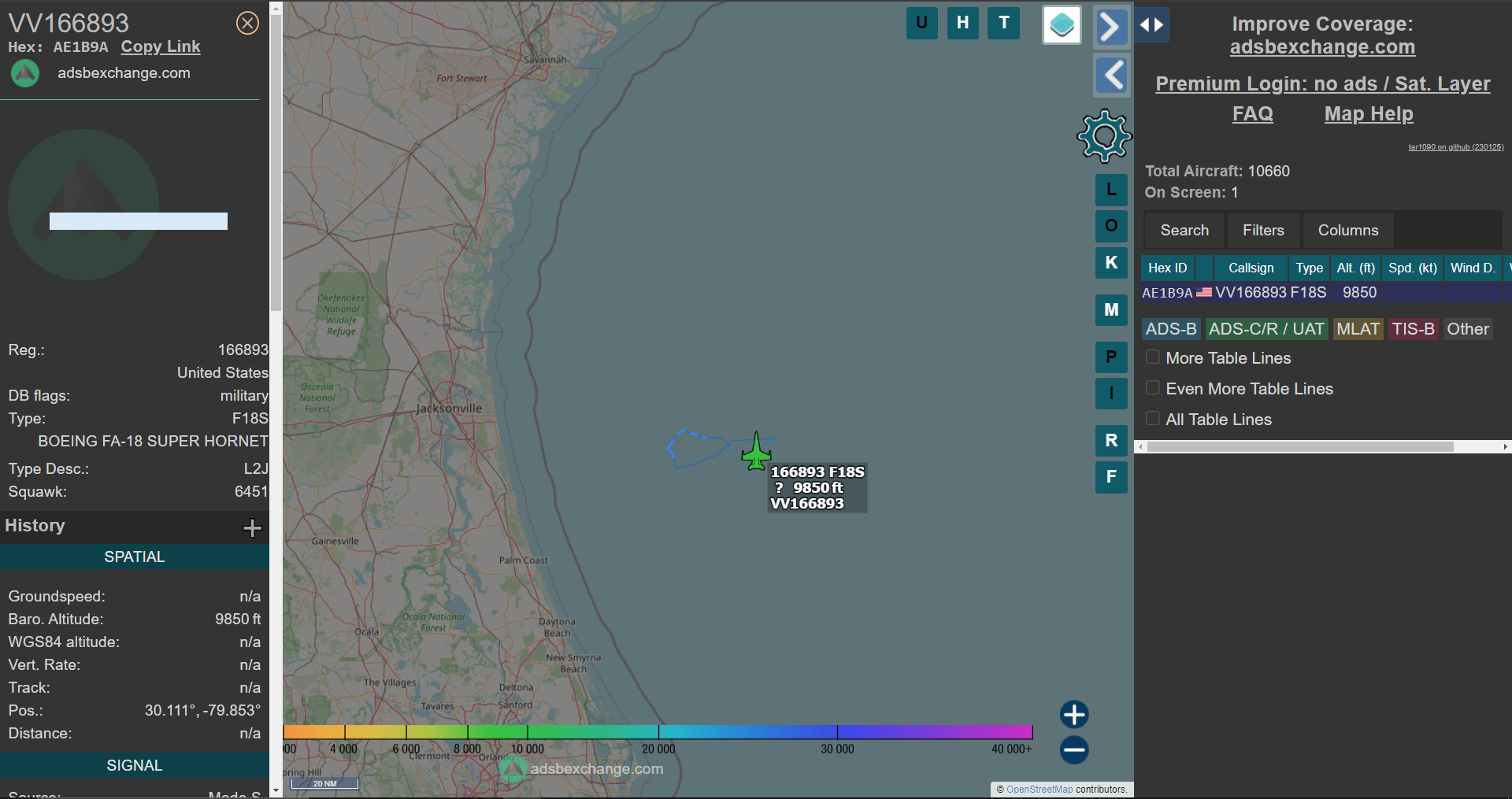Sort table by Alt. (ft) column

pos(1355,268)
